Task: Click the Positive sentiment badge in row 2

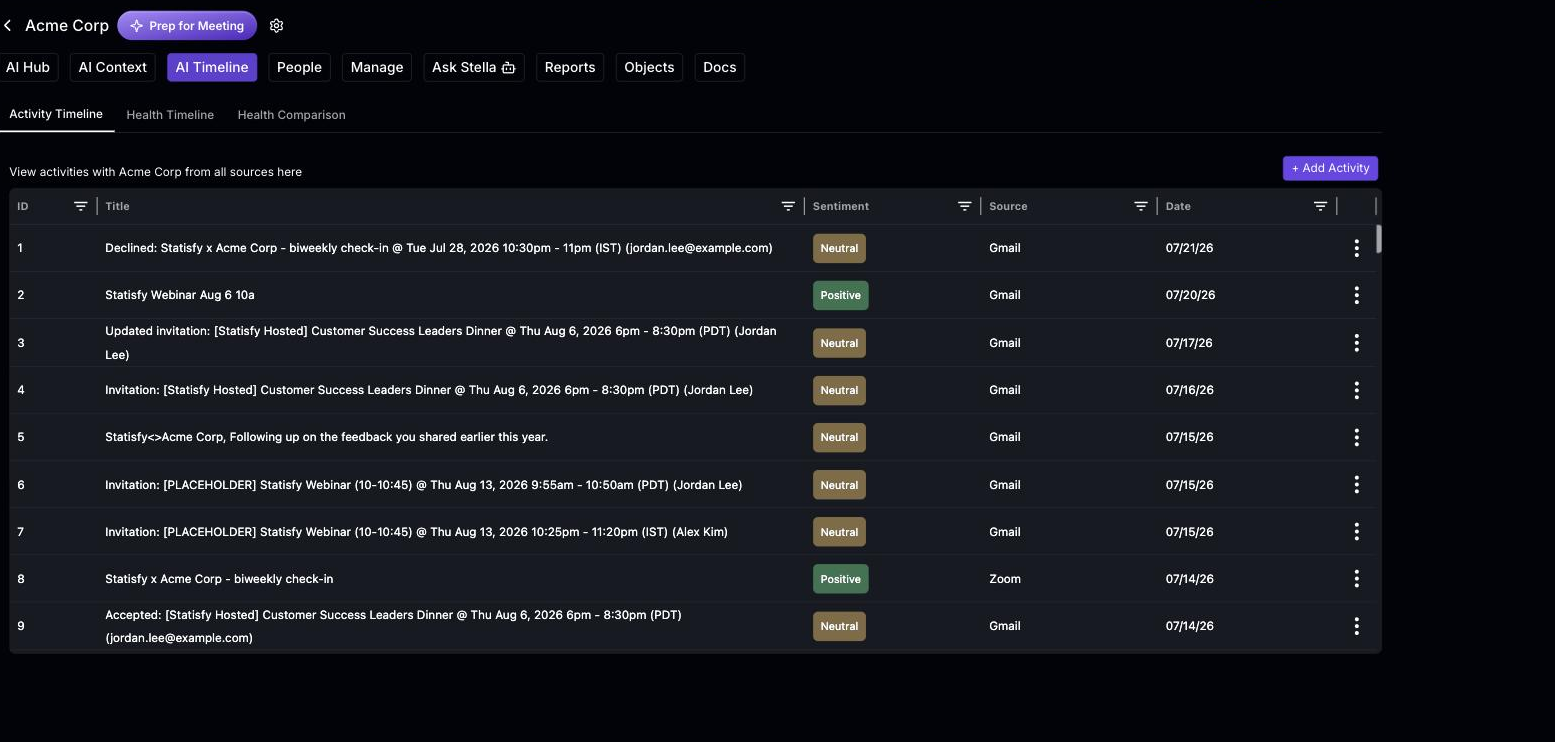Action: (x=841, y=295)
